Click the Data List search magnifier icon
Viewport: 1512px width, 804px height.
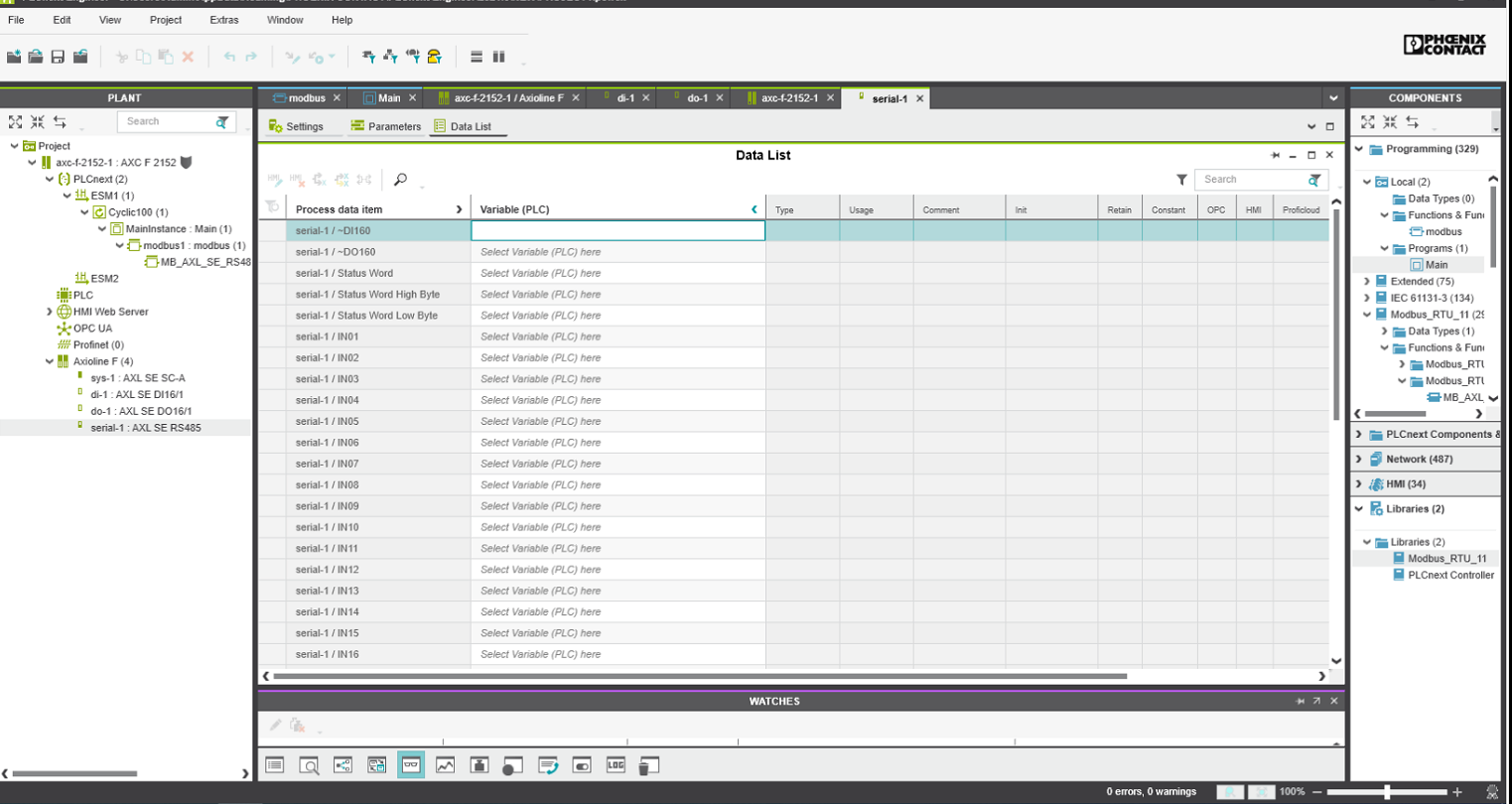(400, 180)
